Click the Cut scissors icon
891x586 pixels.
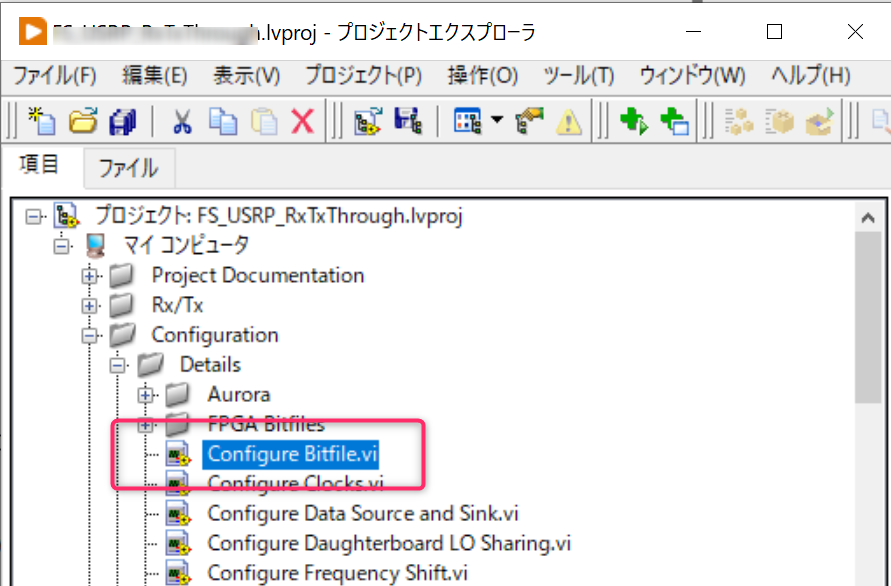(181, 121)
